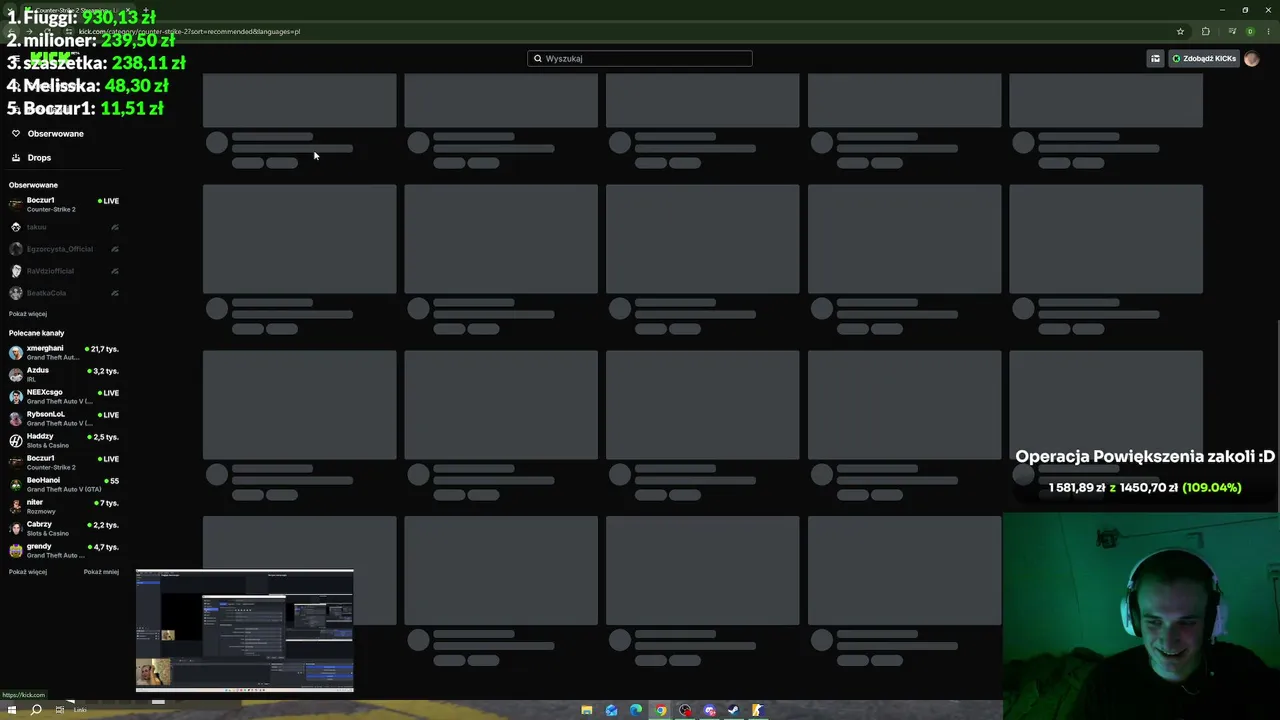Click the heart icon next to Obserwowane

(x=16, y=134)
